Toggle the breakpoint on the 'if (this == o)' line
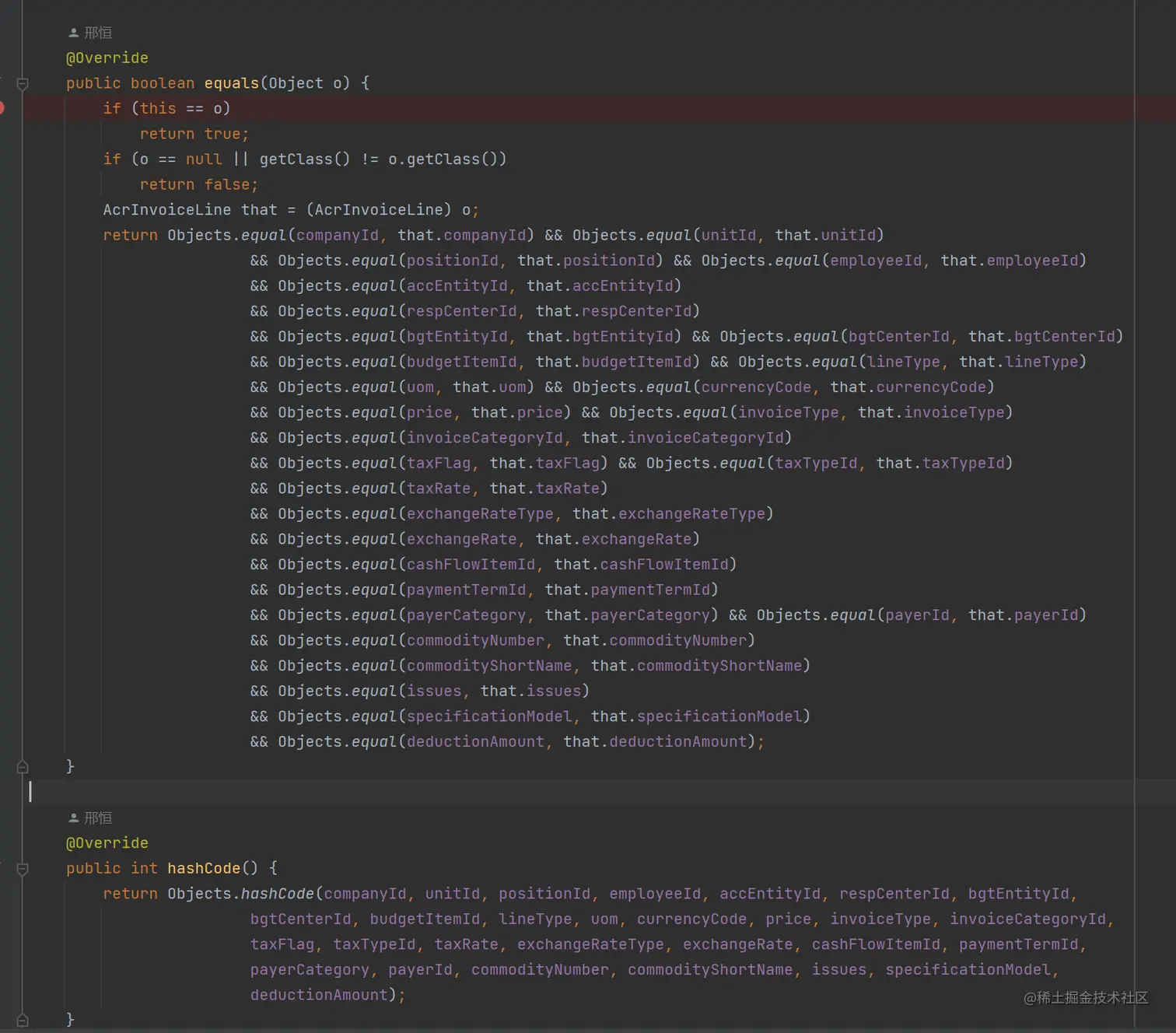Image resolution: width=1176 pixels, height=1033 pixels. [x=2, y=108]
